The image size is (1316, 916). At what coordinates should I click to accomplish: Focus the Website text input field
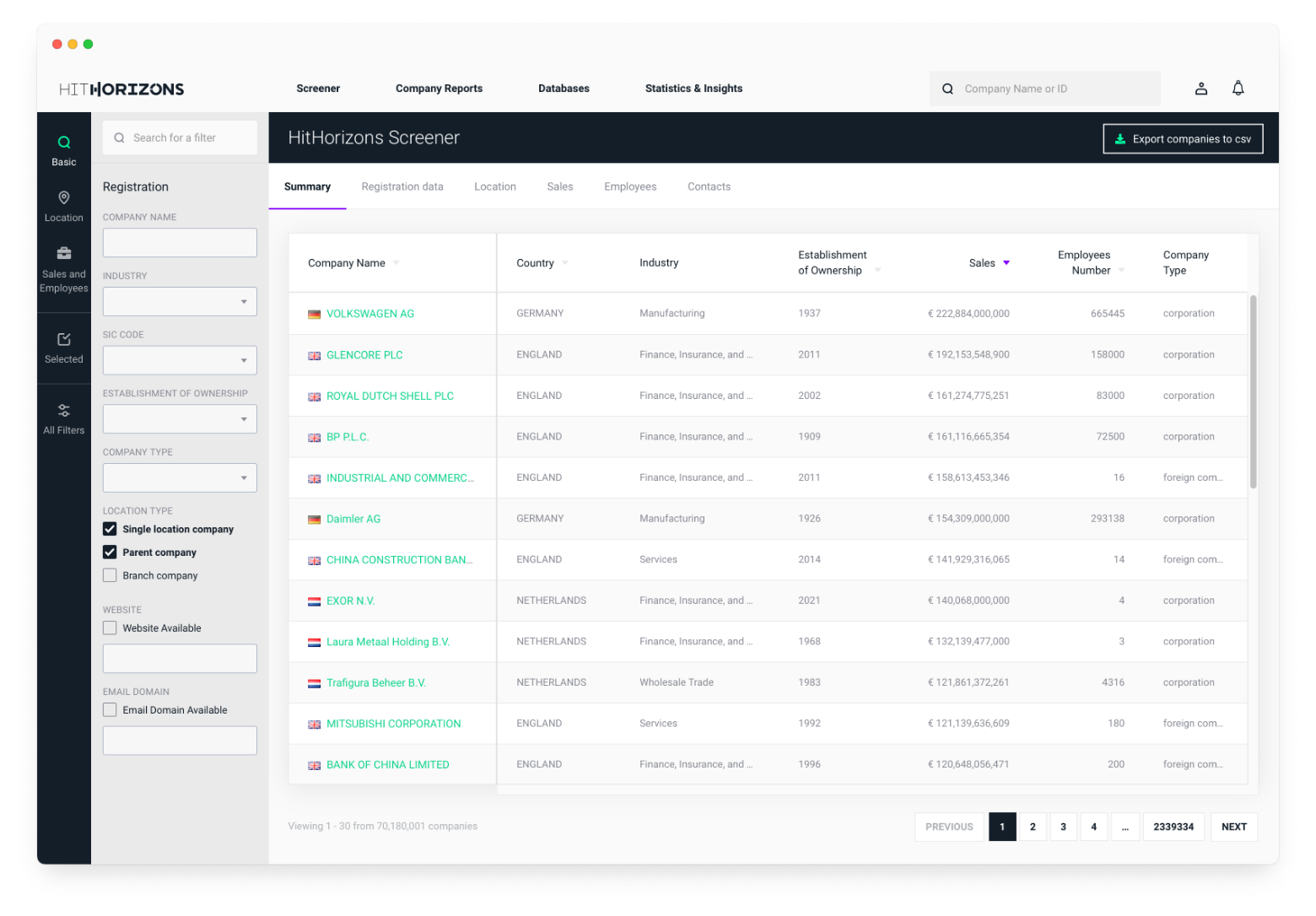[x=180, y=659]
